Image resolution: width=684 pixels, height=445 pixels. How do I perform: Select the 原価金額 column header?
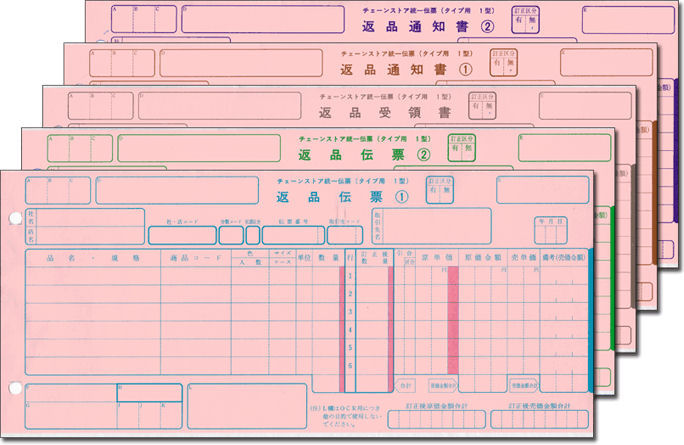(x=485, y=258)
